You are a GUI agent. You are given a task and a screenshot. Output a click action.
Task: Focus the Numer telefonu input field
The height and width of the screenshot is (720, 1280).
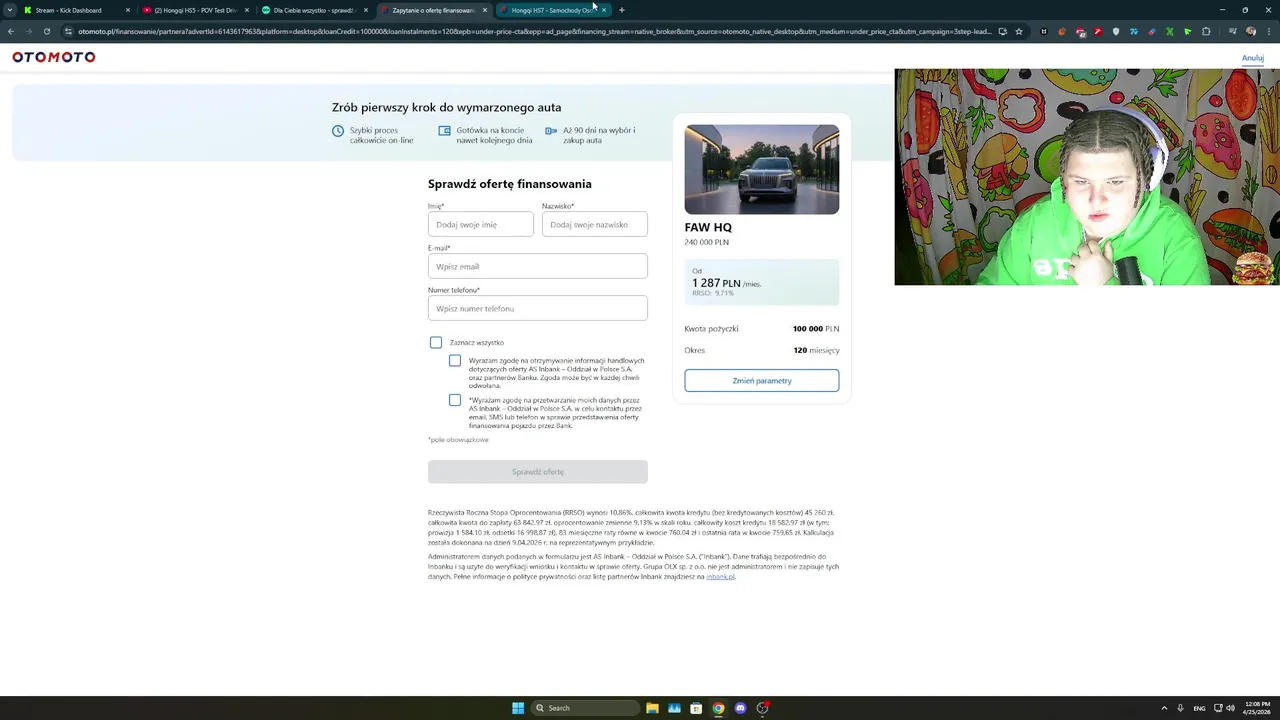point(538,308)
